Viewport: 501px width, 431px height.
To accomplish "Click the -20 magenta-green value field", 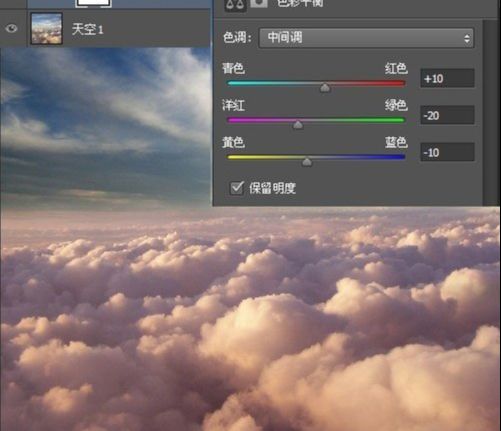I will tap(447, 115).
